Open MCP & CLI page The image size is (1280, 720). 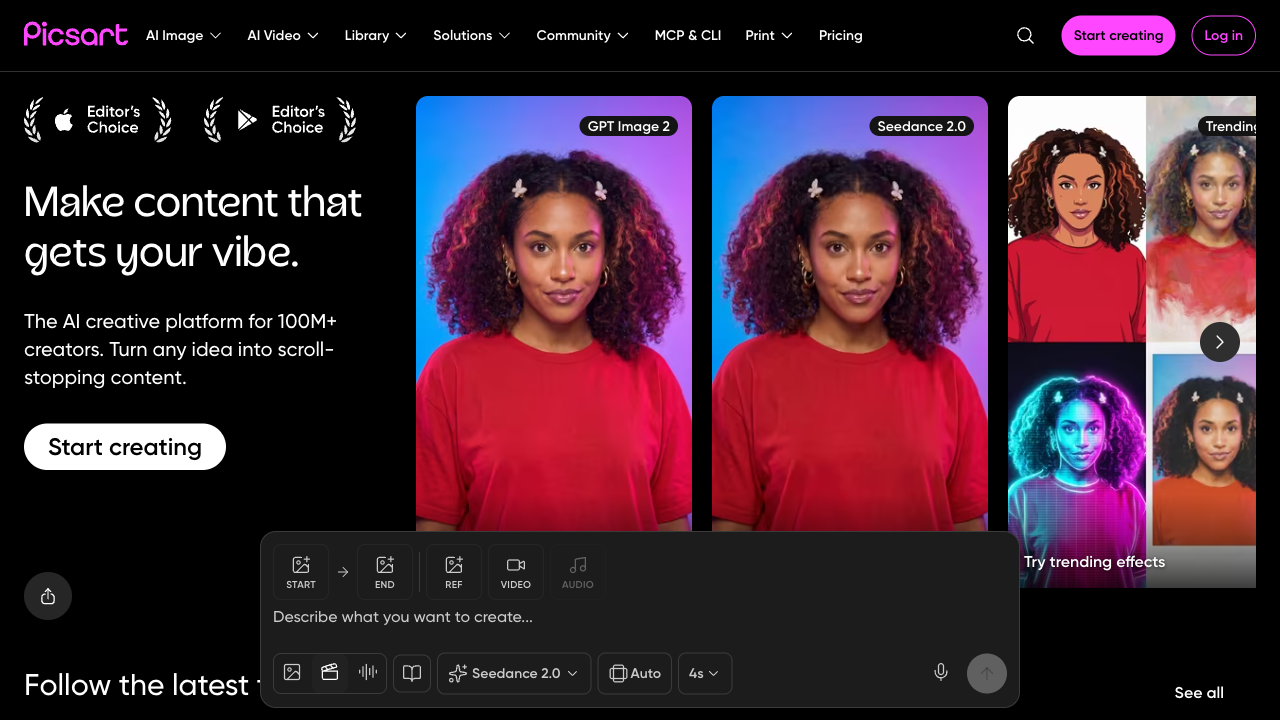point(688,35)
